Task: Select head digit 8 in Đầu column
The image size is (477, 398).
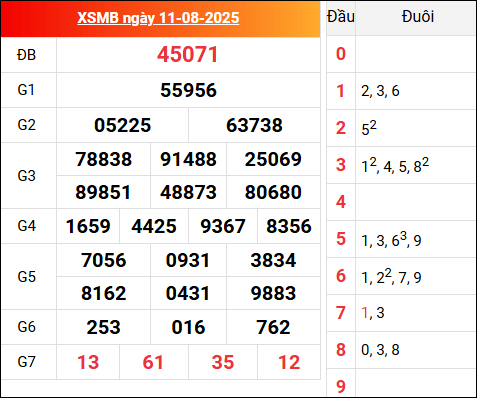Action: [341, 350]
